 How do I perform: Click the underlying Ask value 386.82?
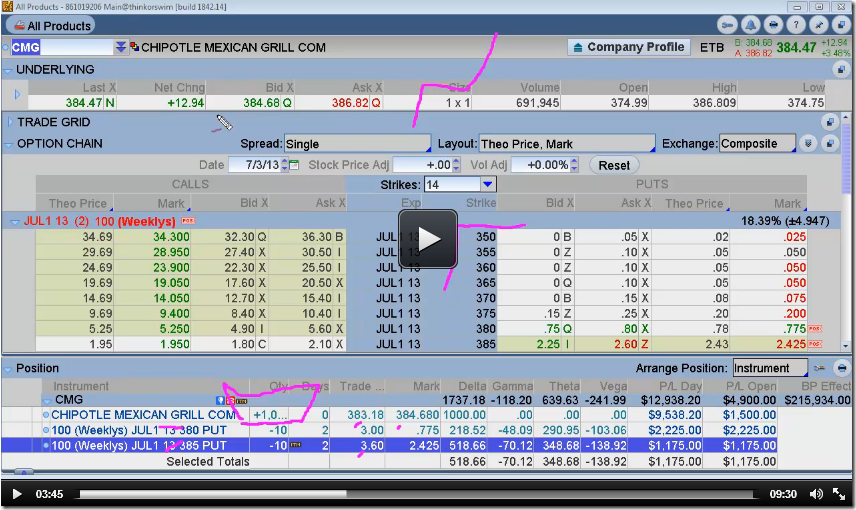pos(350,103)
